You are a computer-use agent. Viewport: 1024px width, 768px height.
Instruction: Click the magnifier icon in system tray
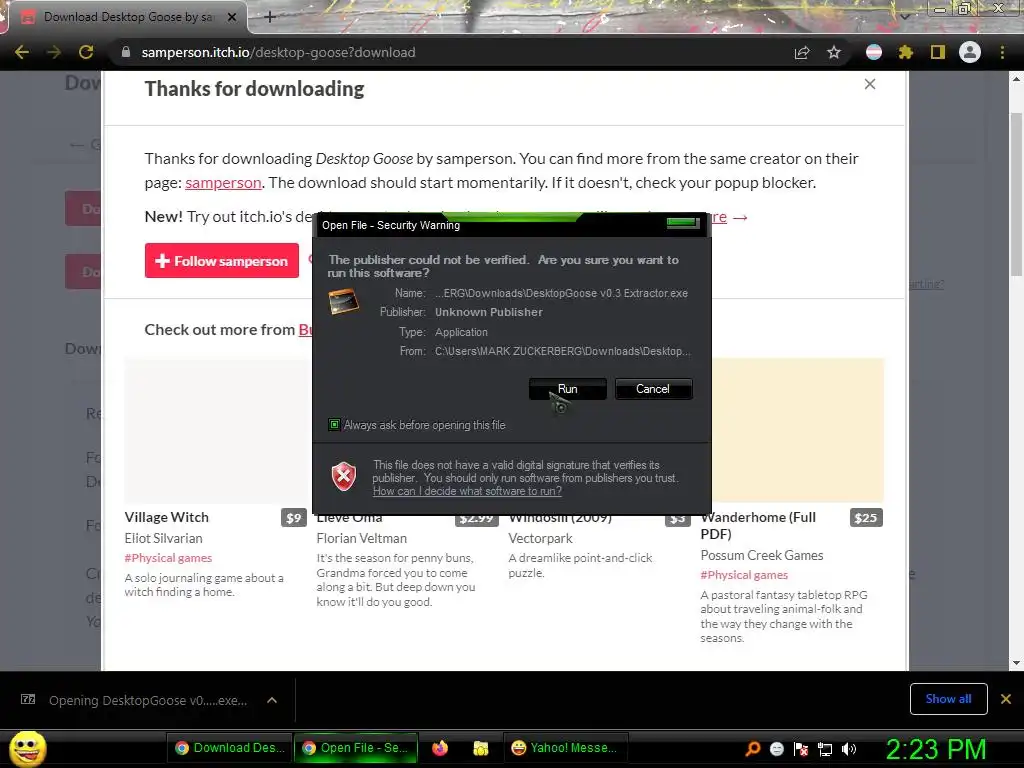(753, 749)
